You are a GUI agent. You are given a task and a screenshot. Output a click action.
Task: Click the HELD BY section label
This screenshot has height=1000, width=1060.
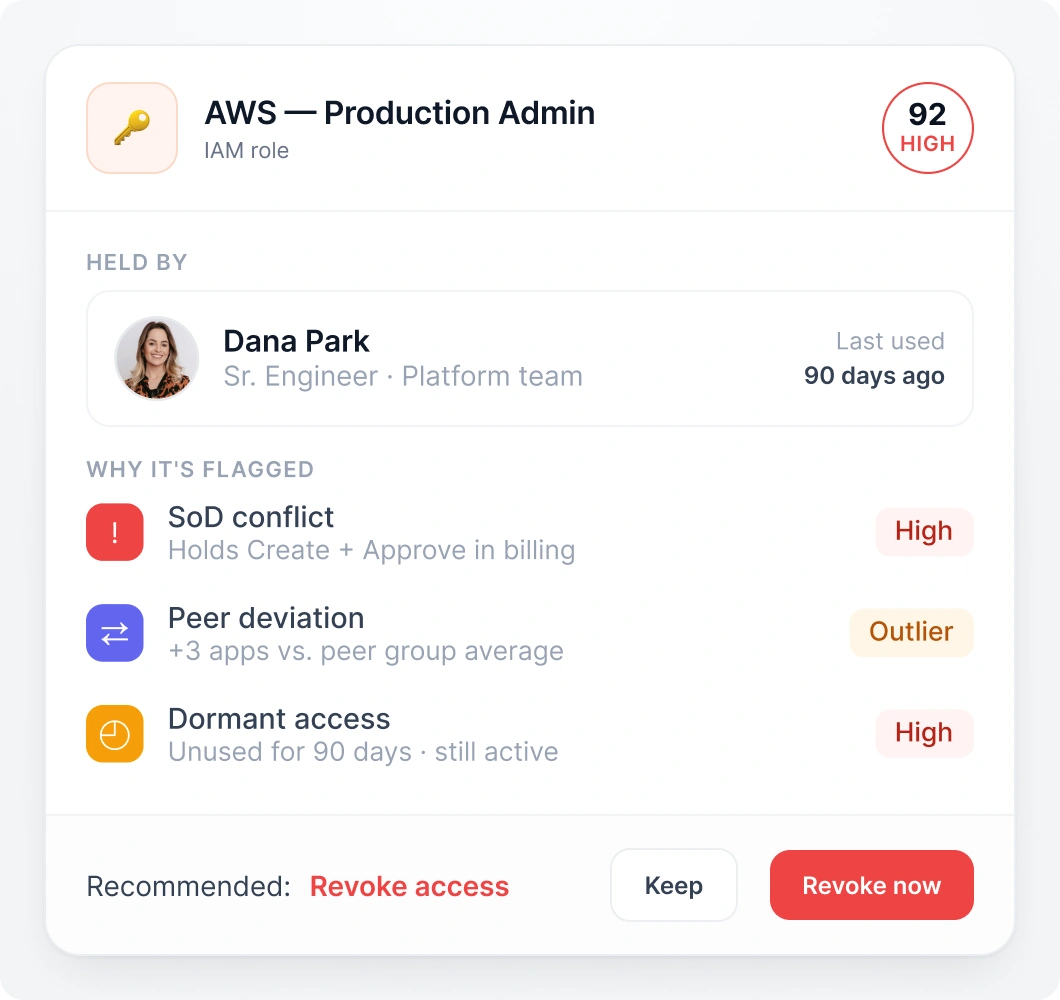pos(137,262)
